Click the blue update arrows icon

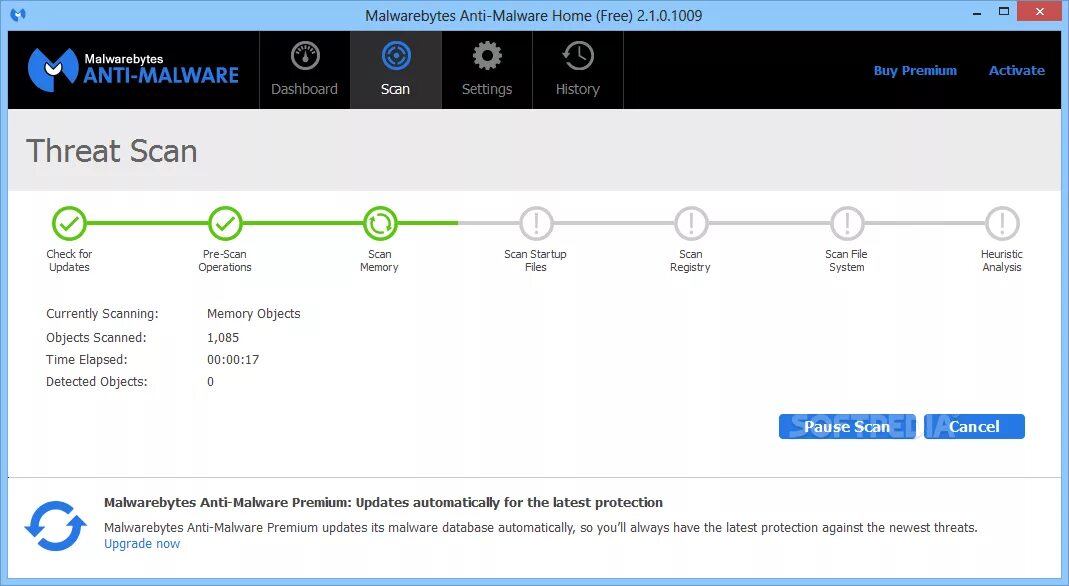[55, 525]
